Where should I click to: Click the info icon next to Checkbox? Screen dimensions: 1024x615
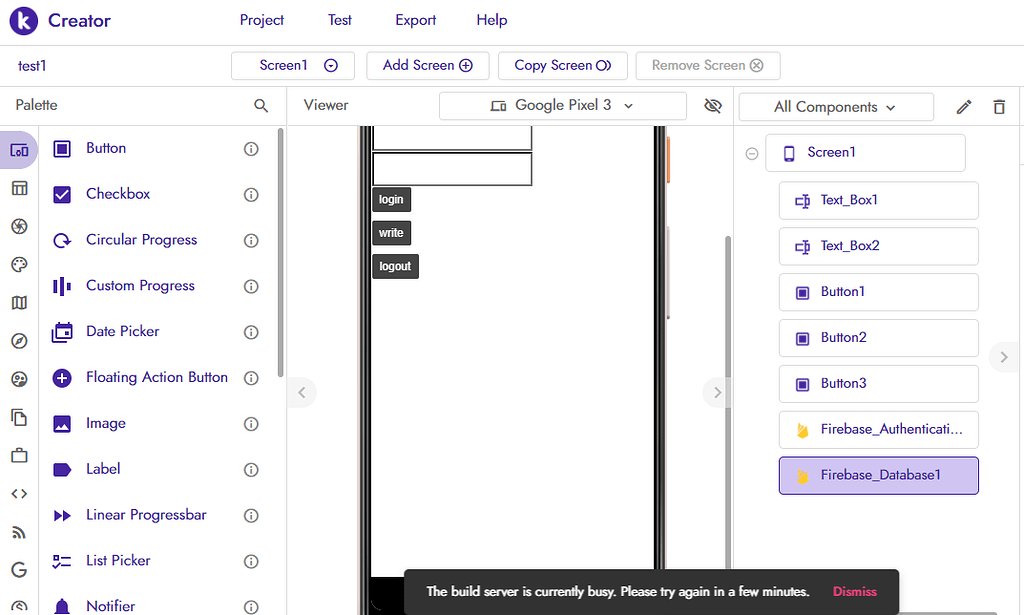(251, 194)
